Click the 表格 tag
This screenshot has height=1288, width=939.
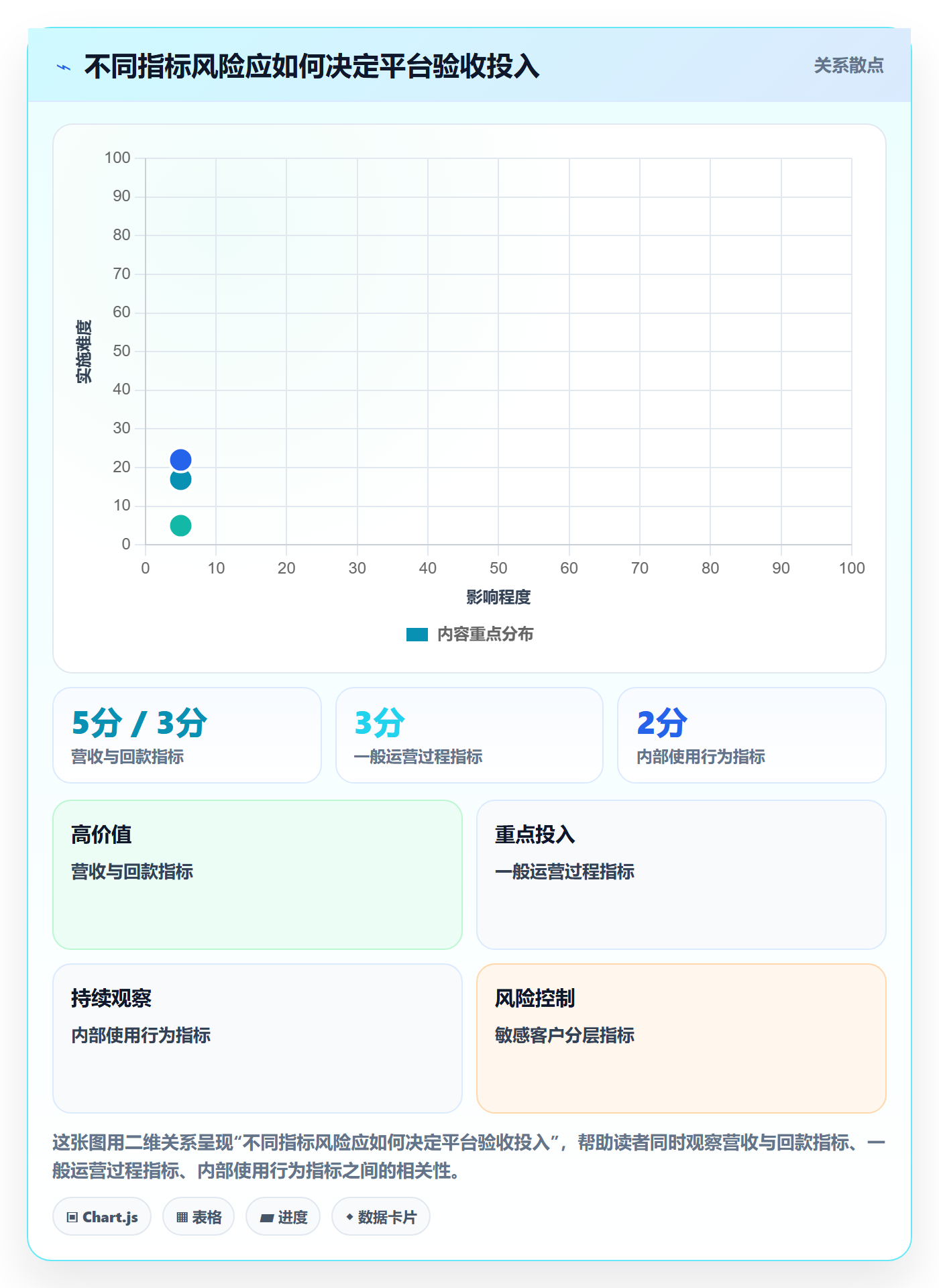click(199, 1217)
